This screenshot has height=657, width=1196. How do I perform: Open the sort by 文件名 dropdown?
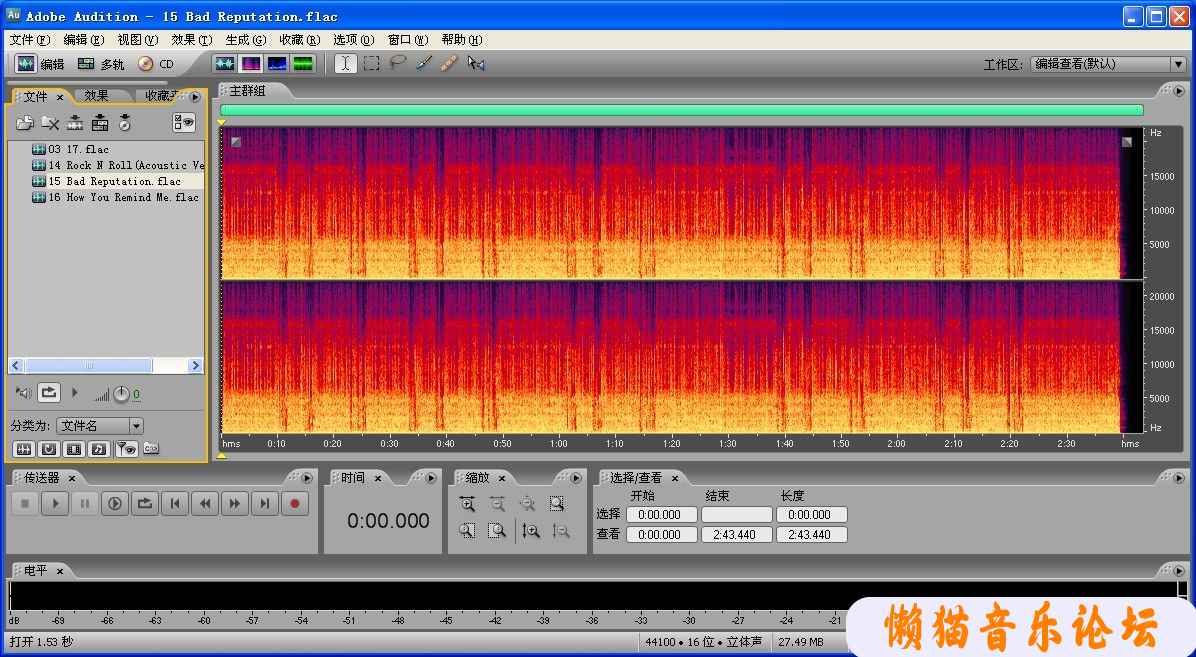click(136, 426)
